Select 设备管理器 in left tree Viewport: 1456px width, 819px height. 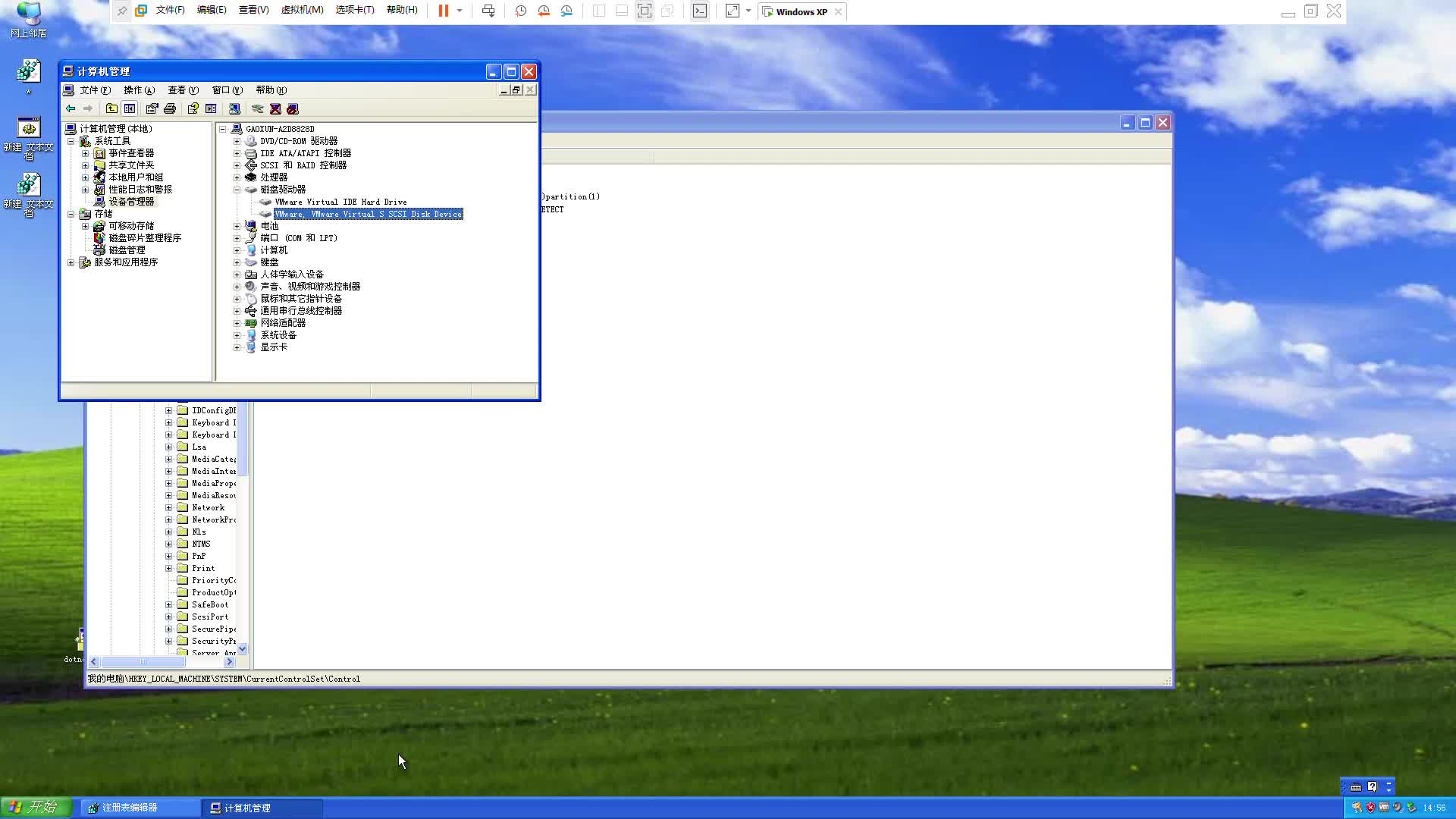tap(131, 202)
